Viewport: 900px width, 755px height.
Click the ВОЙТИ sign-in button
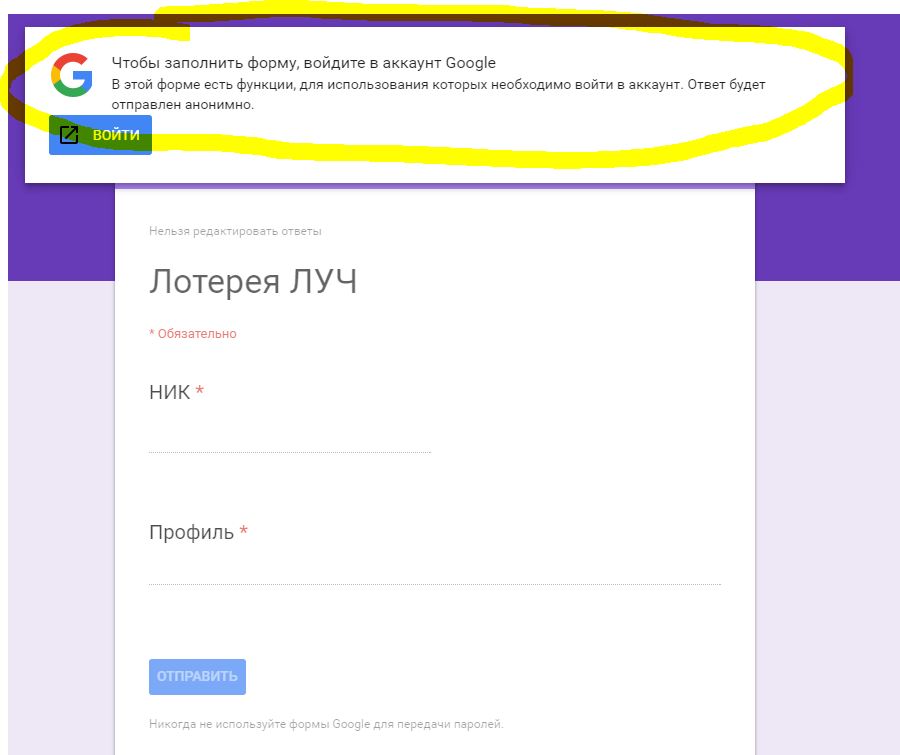[x=100, y=135]
